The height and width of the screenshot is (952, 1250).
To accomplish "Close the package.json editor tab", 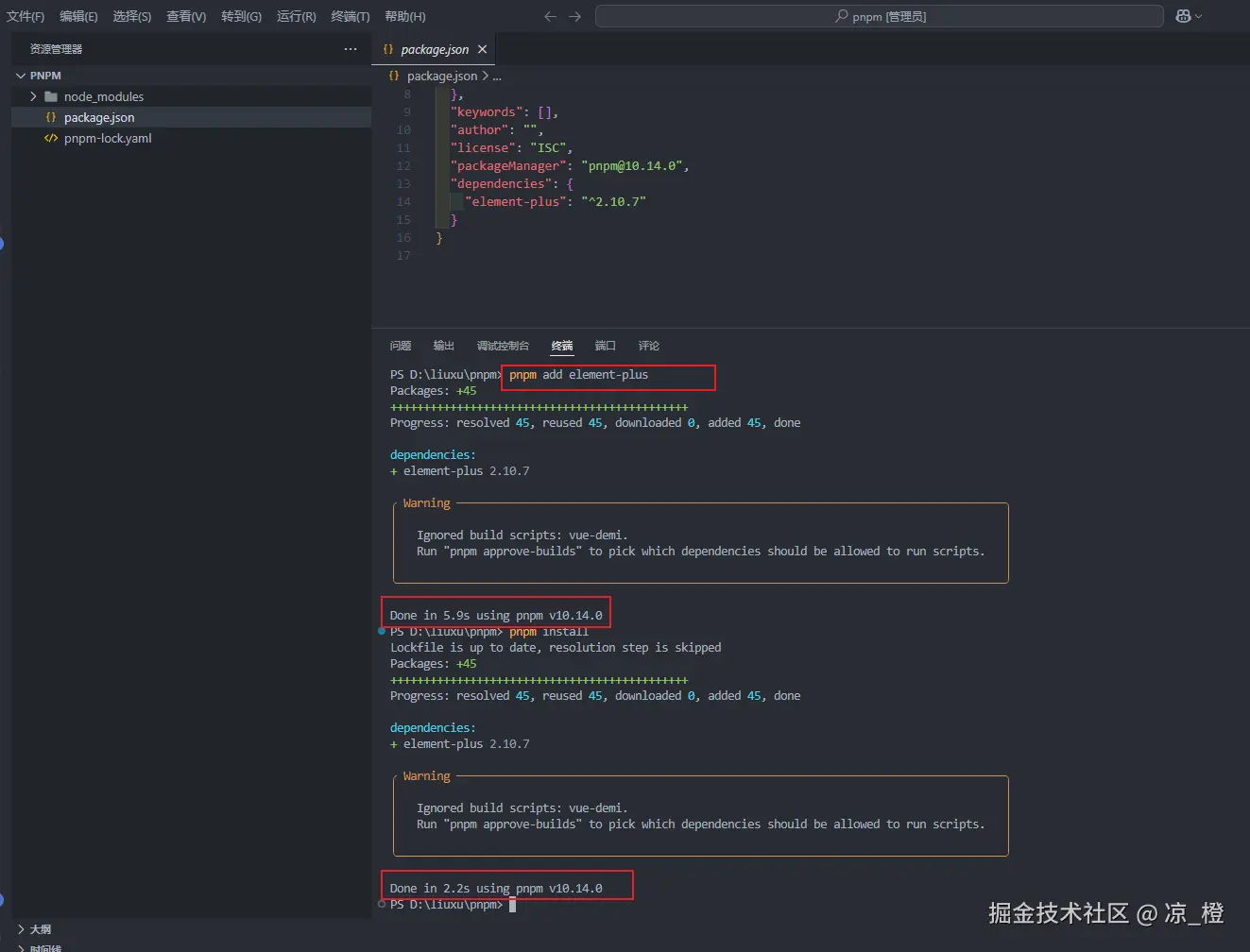I will click(x=482, y=49).
